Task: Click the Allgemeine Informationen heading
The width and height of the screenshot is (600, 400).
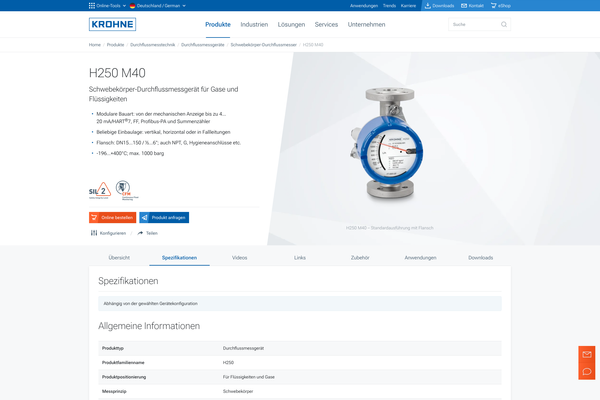Action: 149,326
